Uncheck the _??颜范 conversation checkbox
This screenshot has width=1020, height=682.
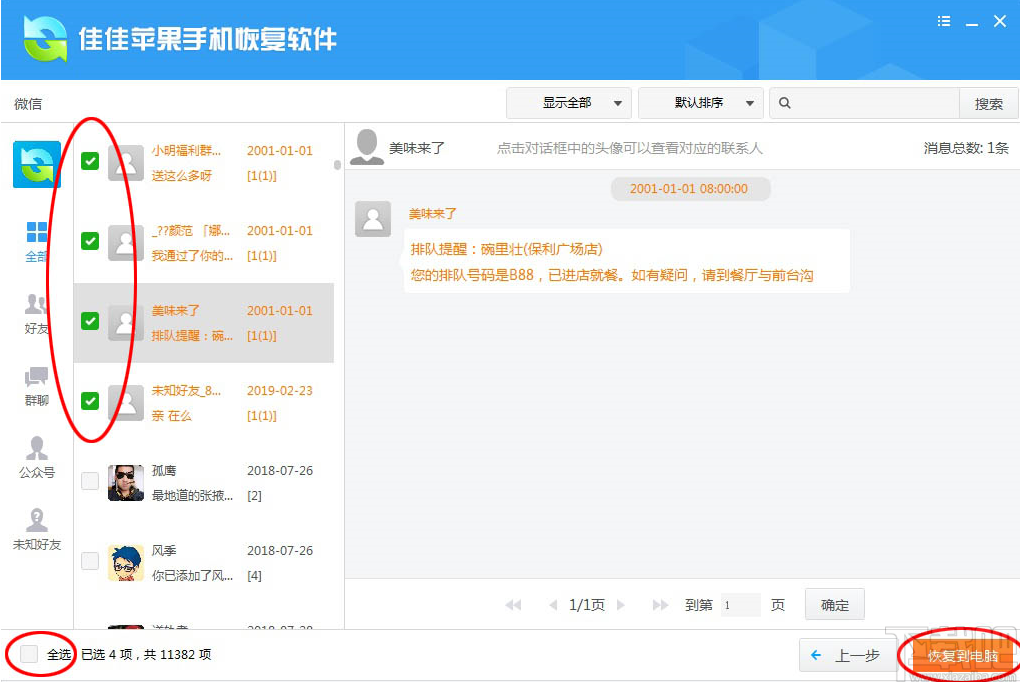(90, 241)
